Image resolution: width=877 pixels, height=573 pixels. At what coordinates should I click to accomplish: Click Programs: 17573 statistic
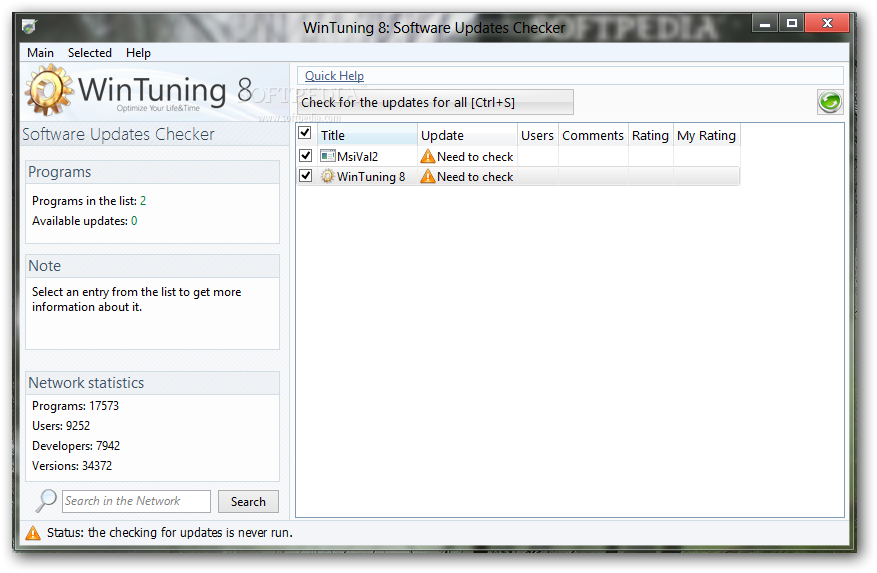76,406
